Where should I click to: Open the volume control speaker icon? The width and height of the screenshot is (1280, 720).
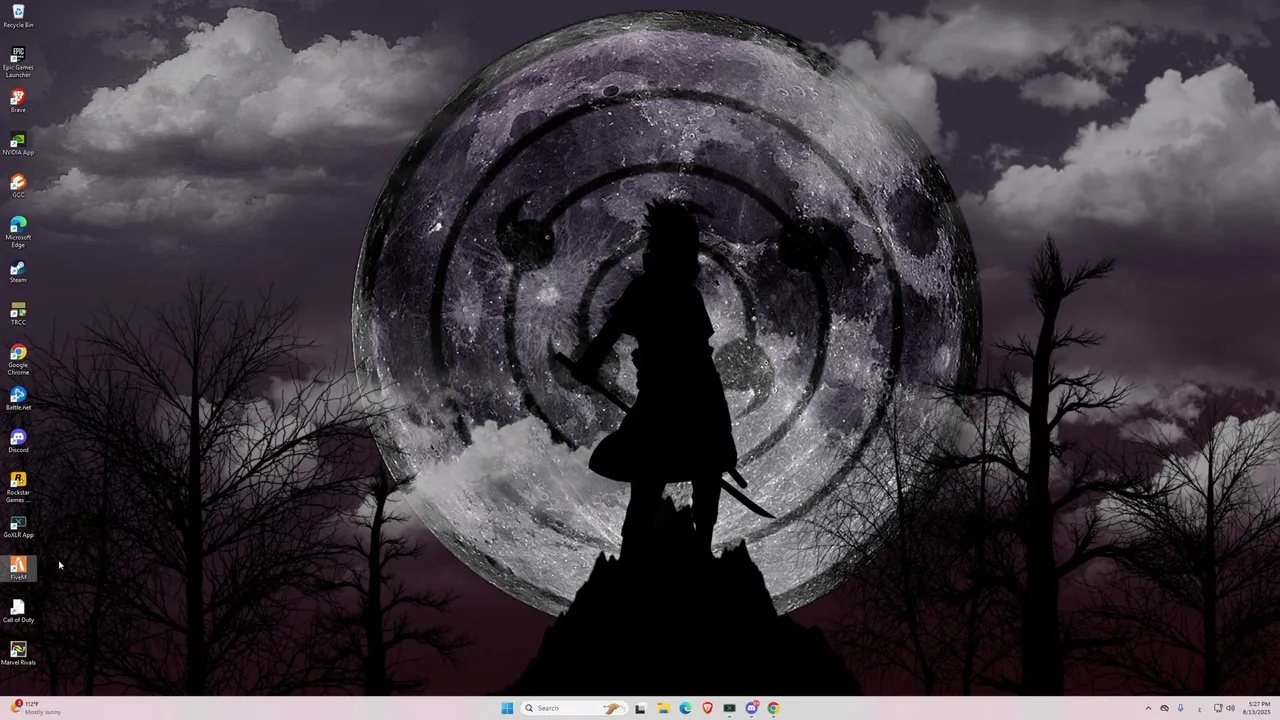point(1230,708)
